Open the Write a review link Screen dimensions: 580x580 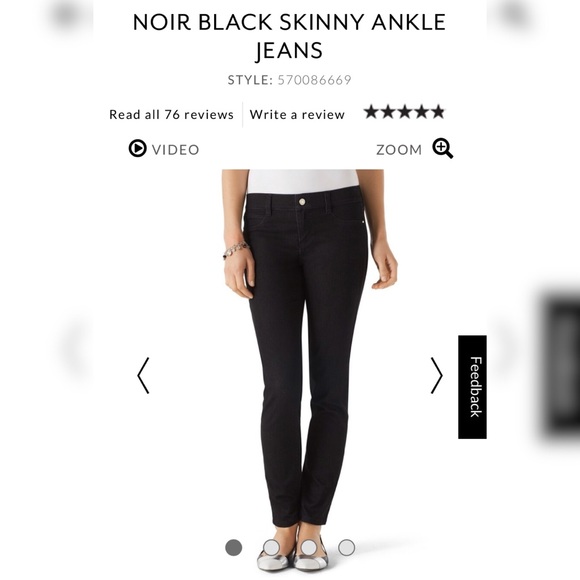pos(297,115)
